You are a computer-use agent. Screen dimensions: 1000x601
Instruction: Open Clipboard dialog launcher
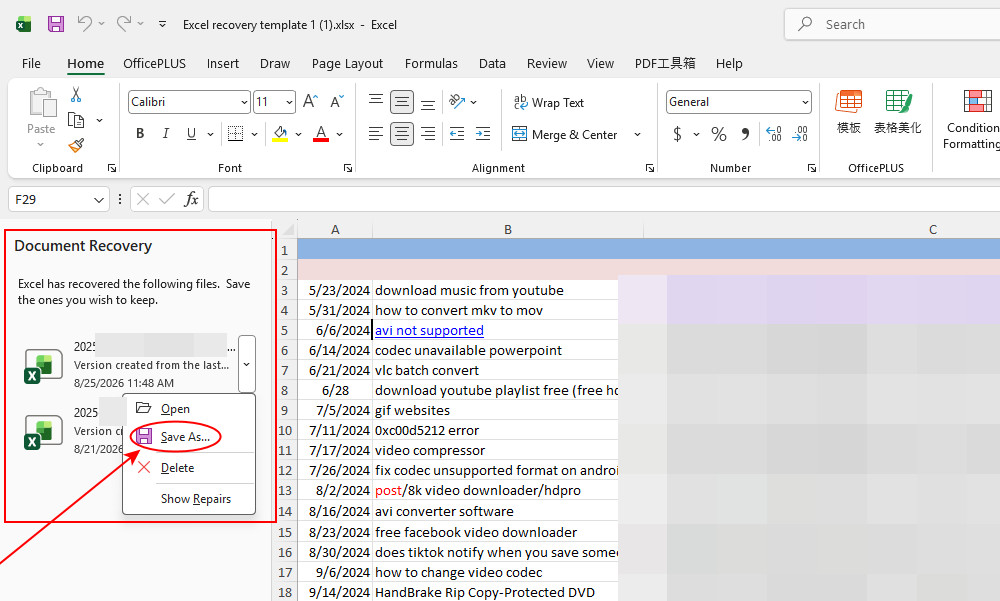(112, 168)
